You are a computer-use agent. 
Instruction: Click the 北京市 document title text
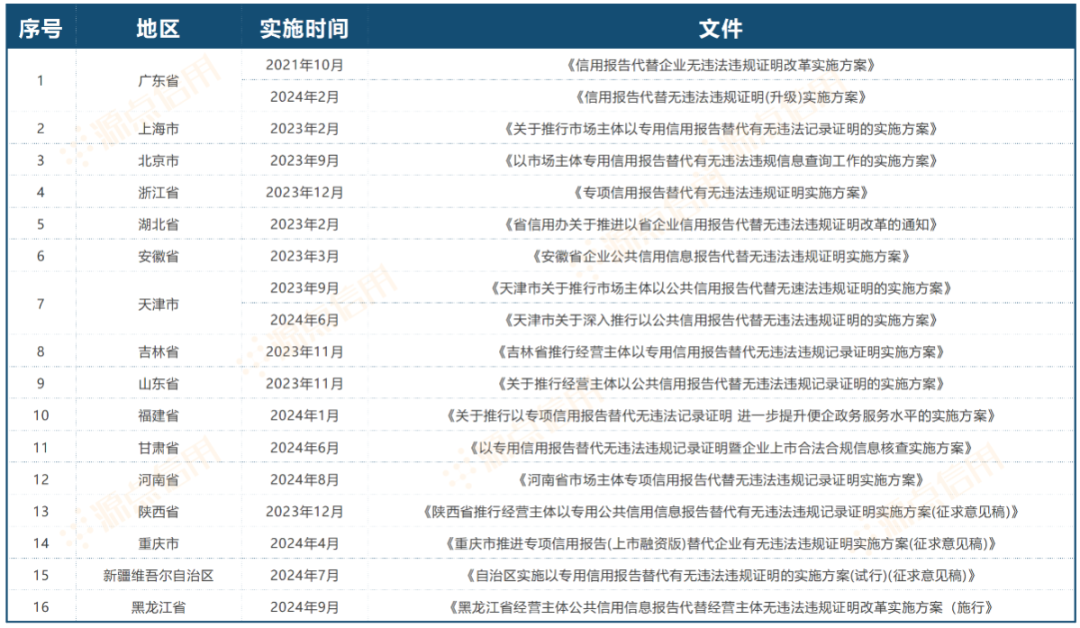[720, 161]
